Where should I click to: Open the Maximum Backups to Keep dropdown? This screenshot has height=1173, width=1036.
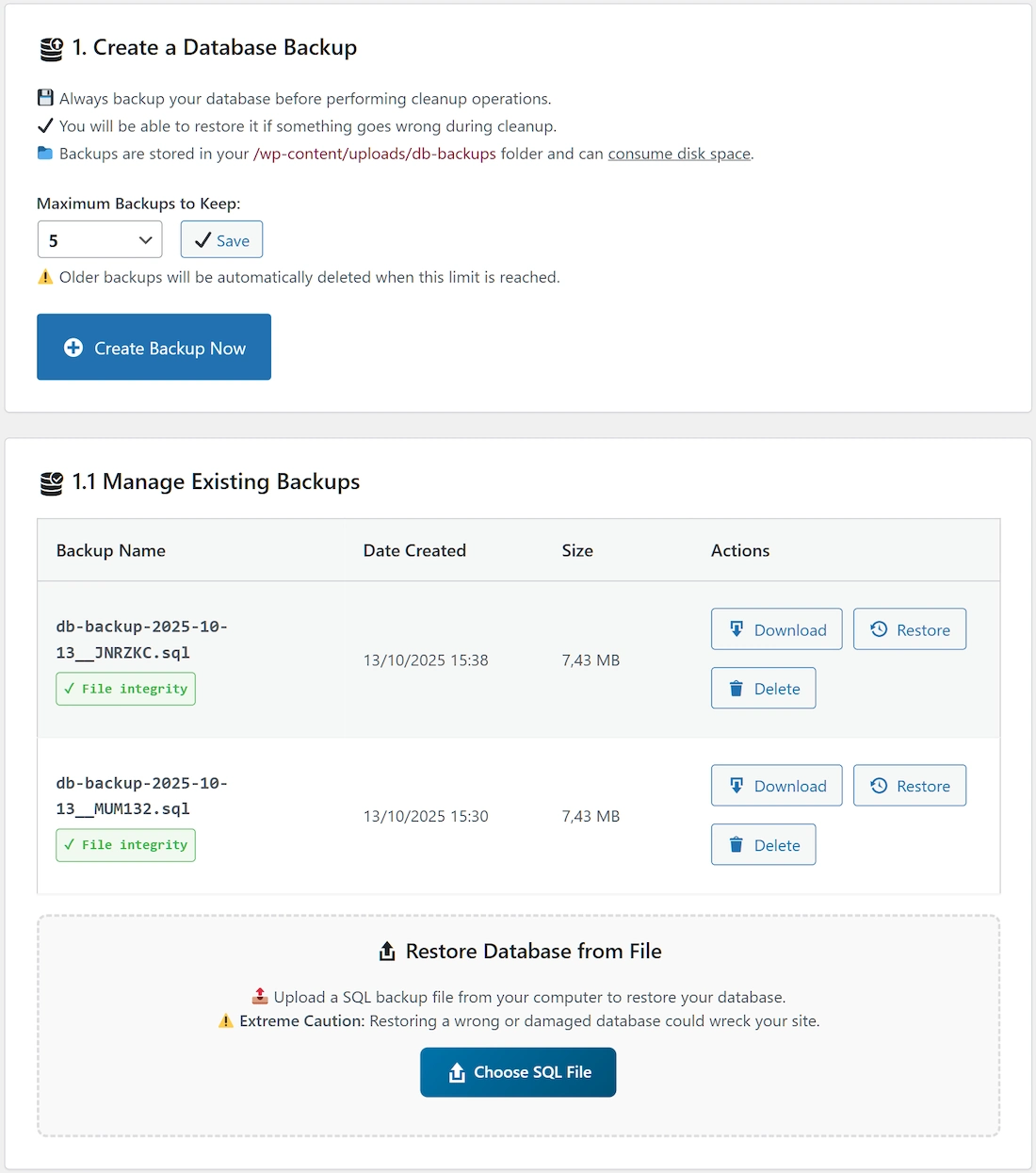(x=99, y=239)
